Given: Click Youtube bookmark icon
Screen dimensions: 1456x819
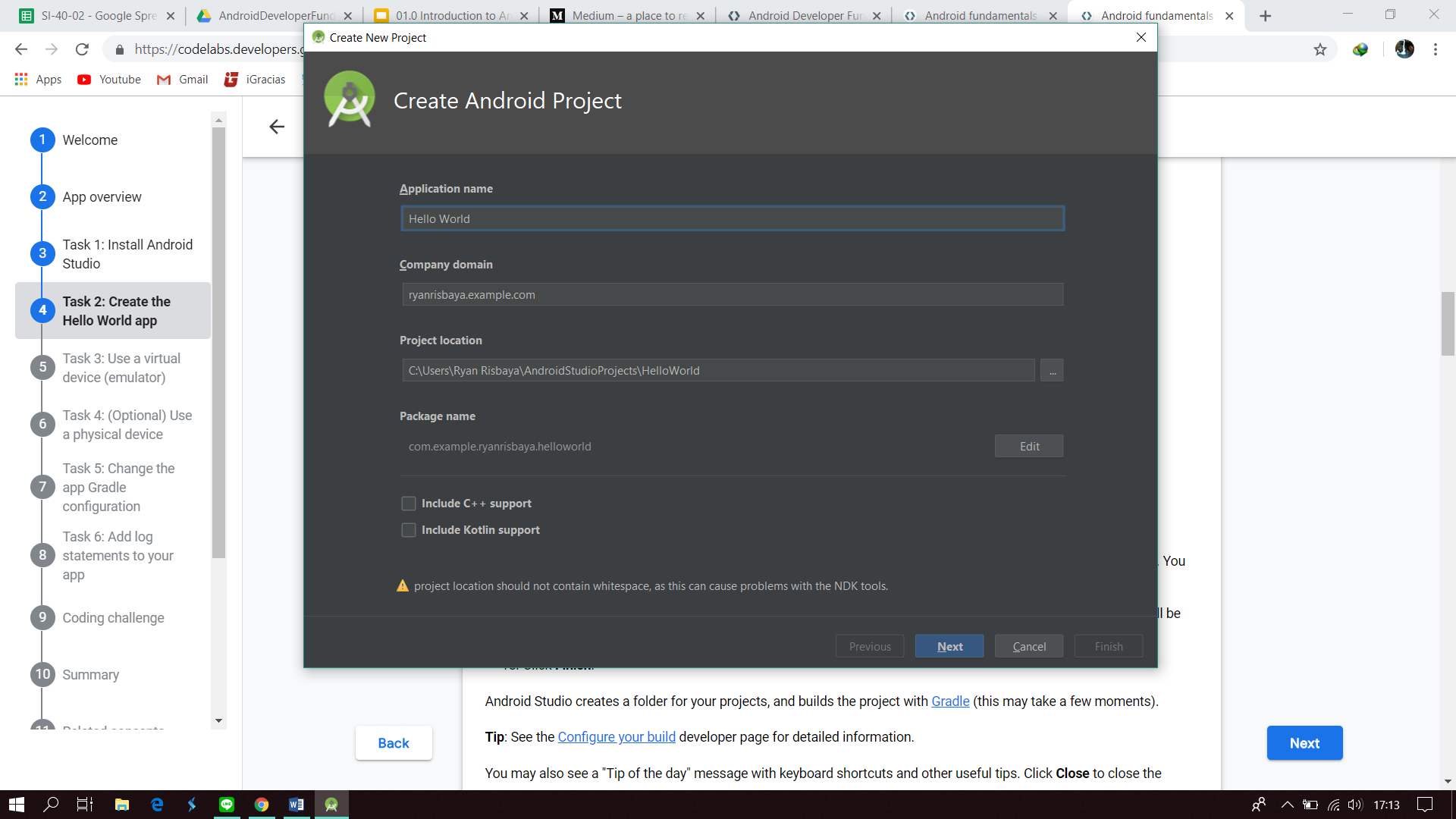Looking at the screenshot, I should point(84,80).
